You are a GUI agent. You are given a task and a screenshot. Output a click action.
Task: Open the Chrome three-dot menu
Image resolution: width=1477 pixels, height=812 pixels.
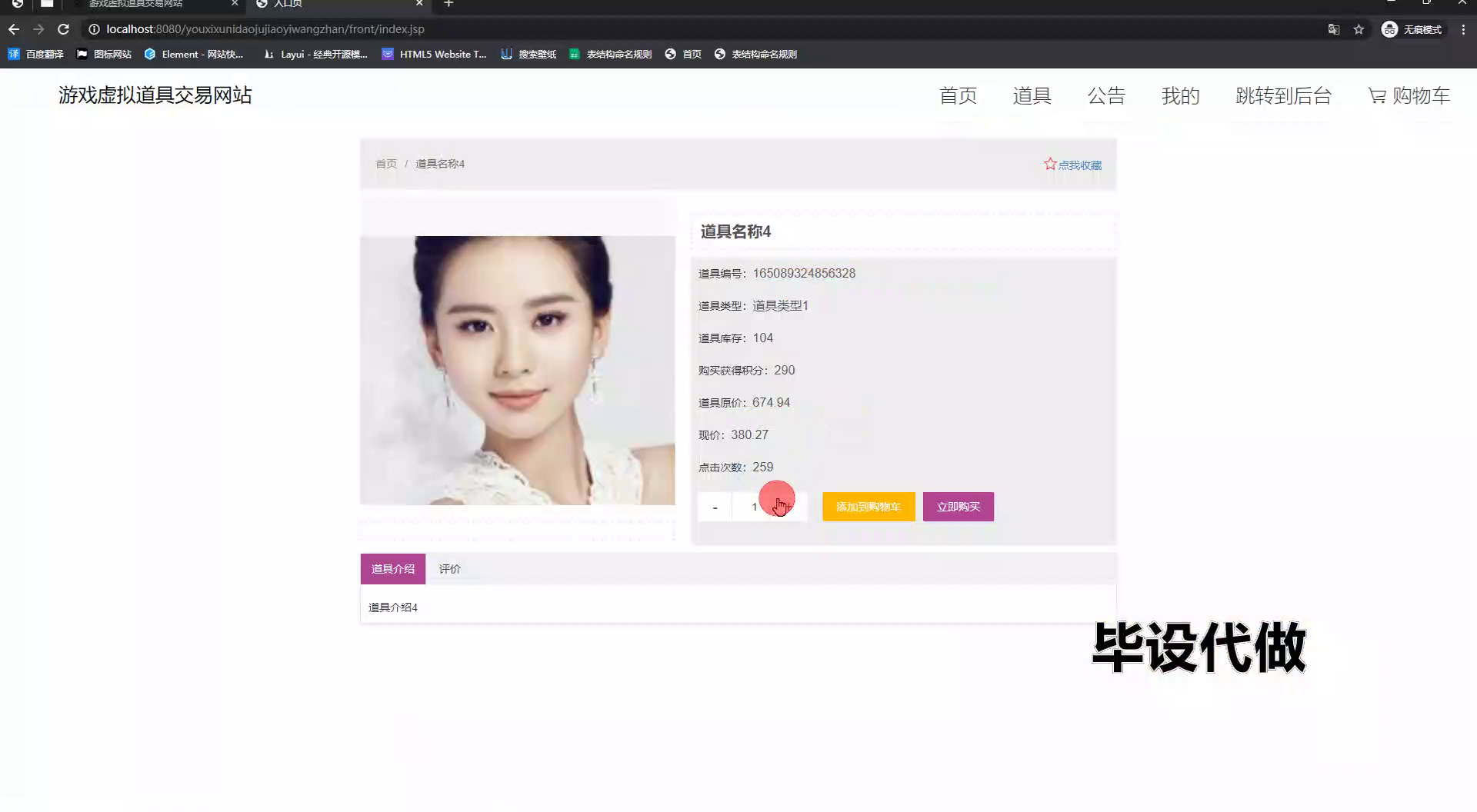click(x=1463, y=29)
